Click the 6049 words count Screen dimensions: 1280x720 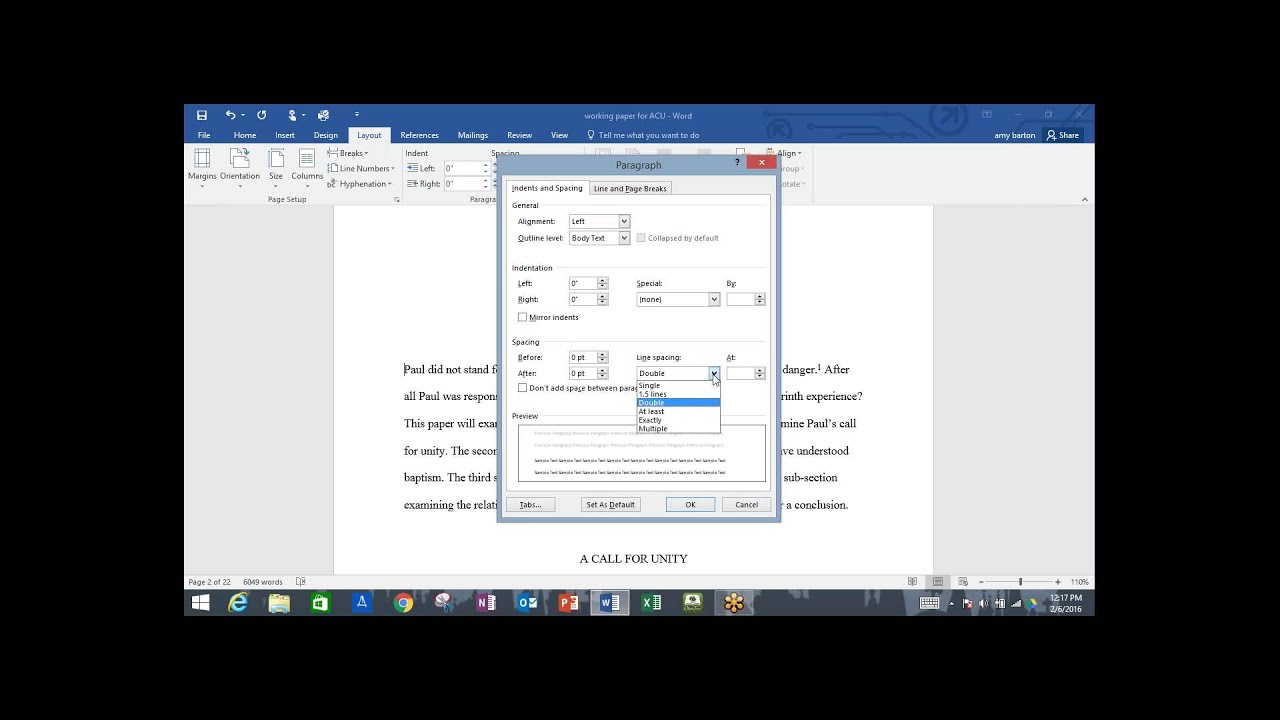(x=263, y=582)
